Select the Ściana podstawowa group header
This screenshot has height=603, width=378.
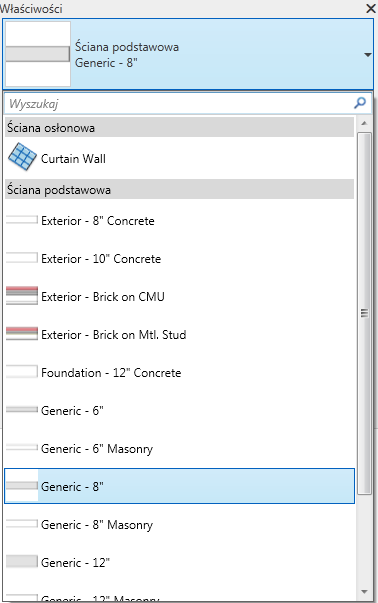click(x=179, y=189)
